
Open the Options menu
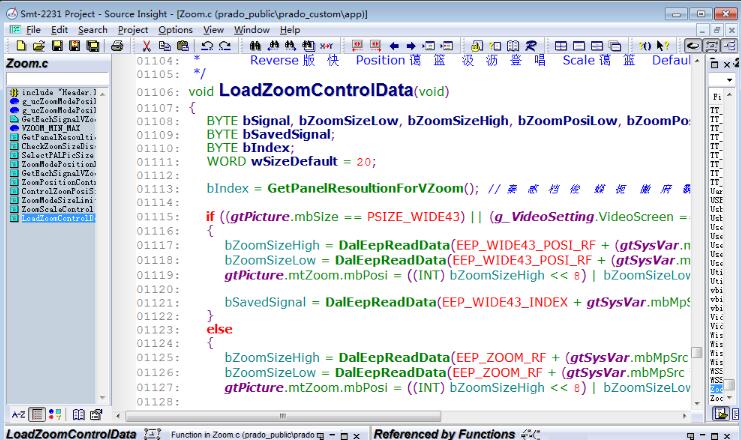[175, 31]
